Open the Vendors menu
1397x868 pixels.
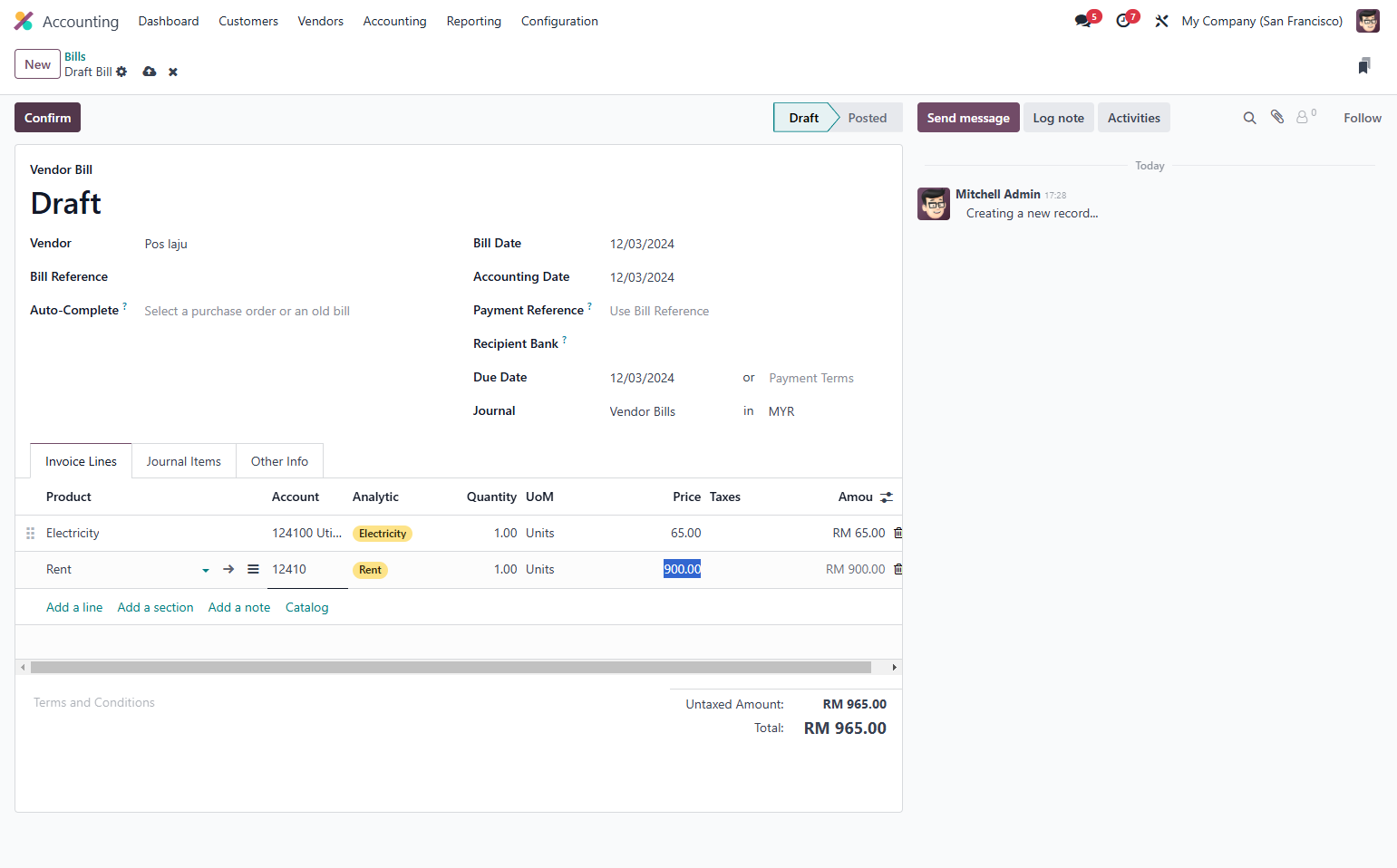click(321, 21)
